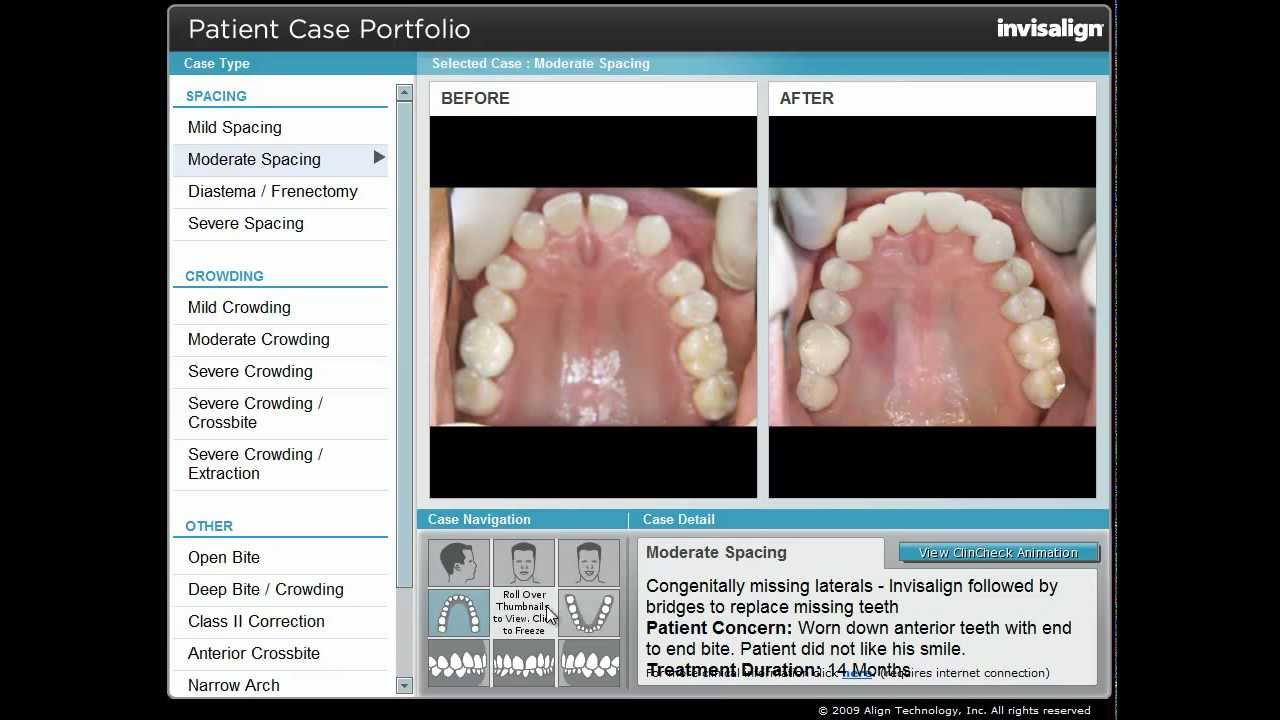This screenshot has width=1280, height=720.
Task: Click the Treatment Duration text
Action: tap(778, 669)
